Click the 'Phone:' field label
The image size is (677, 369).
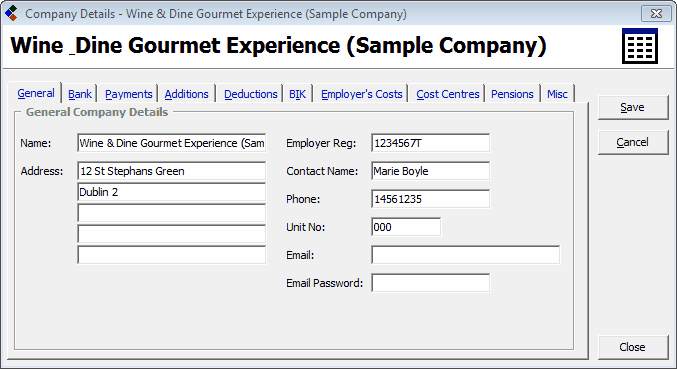click(303, 199)
